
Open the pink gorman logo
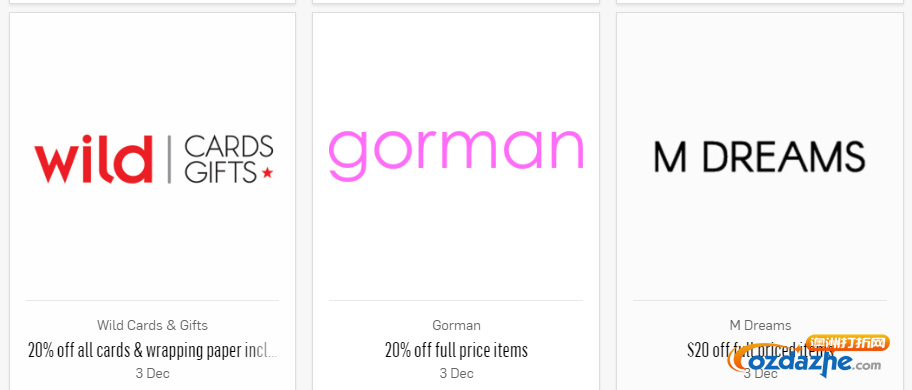click(x=456, y=154)
